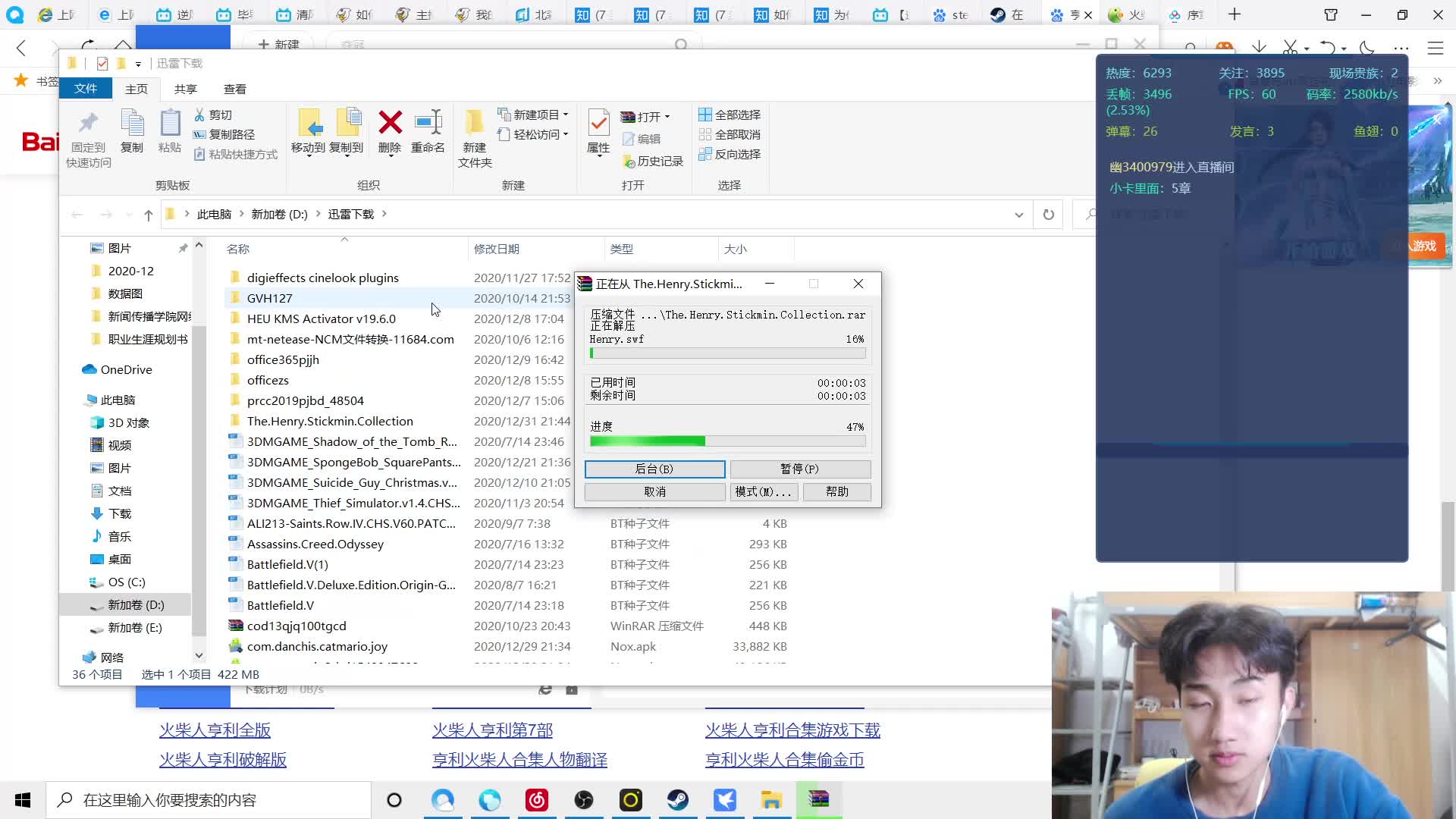Click Invert Selection in ribbon
1456x819 pixels.
click(x=730, y=154)
